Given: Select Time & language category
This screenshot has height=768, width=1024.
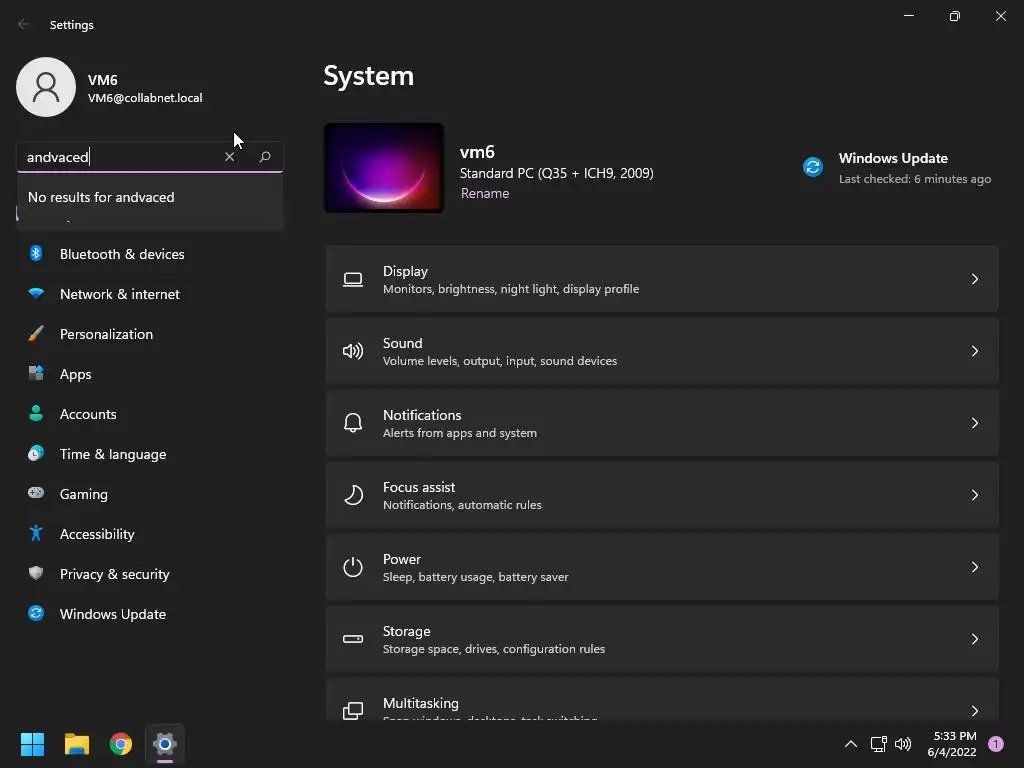Looking at the screenshot, I should tap(150, 454).
